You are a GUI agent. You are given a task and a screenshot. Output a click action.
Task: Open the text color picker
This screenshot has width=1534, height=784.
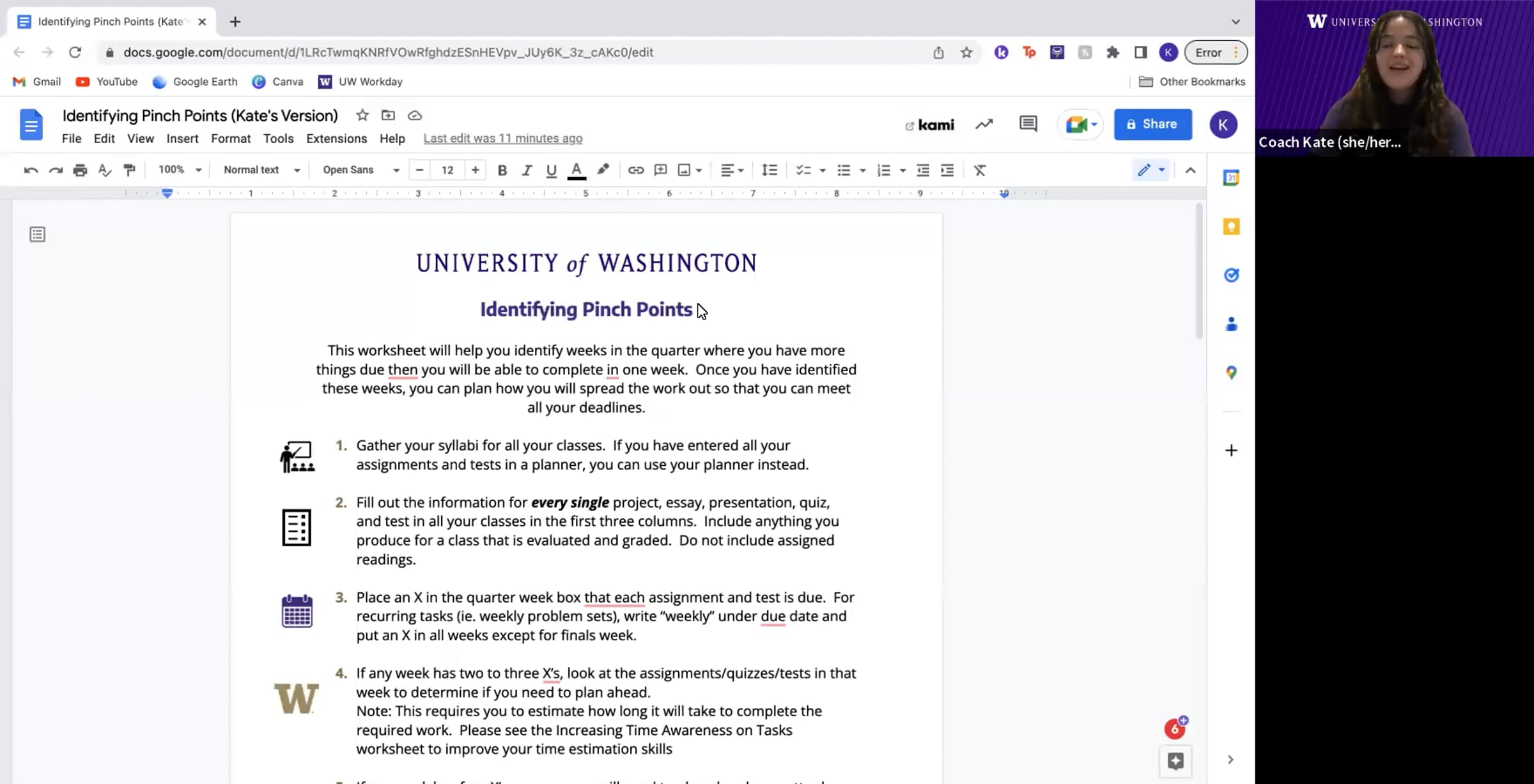pyautogui.click(x=577, y=170)
